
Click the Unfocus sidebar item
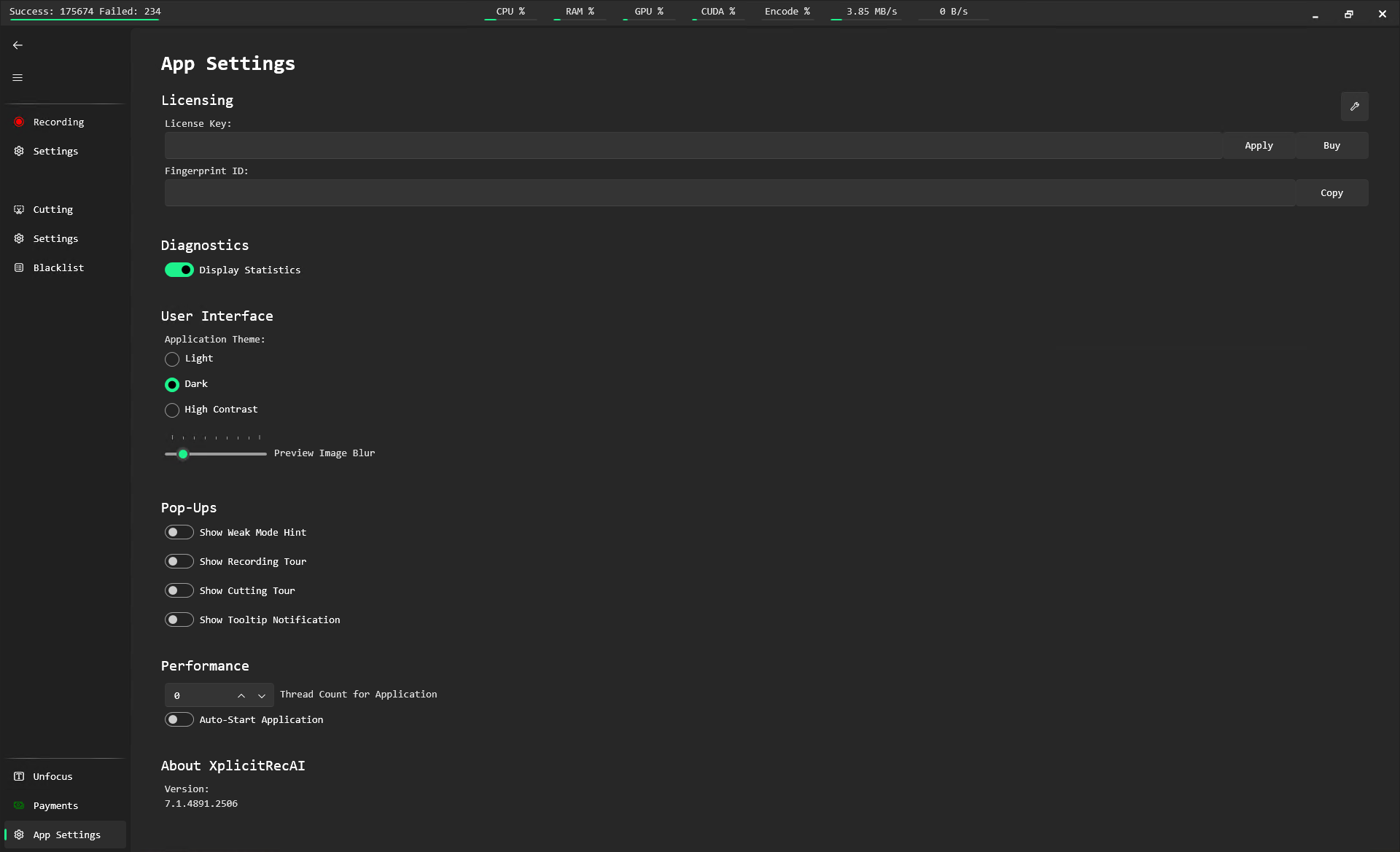click(x=52, y=776)
